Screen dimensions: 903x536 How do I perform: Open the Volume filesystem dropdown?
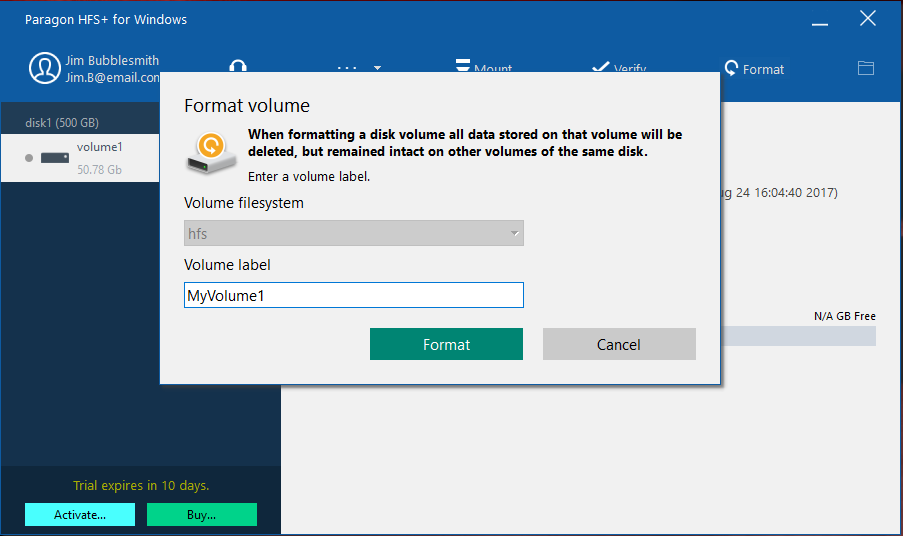[354, 233]
